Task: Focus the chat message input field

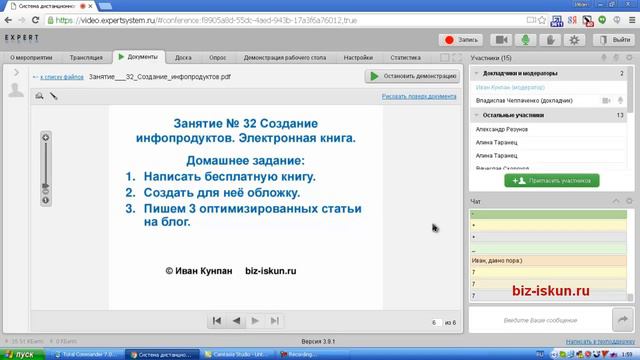Action: click(x=540, y=320)
